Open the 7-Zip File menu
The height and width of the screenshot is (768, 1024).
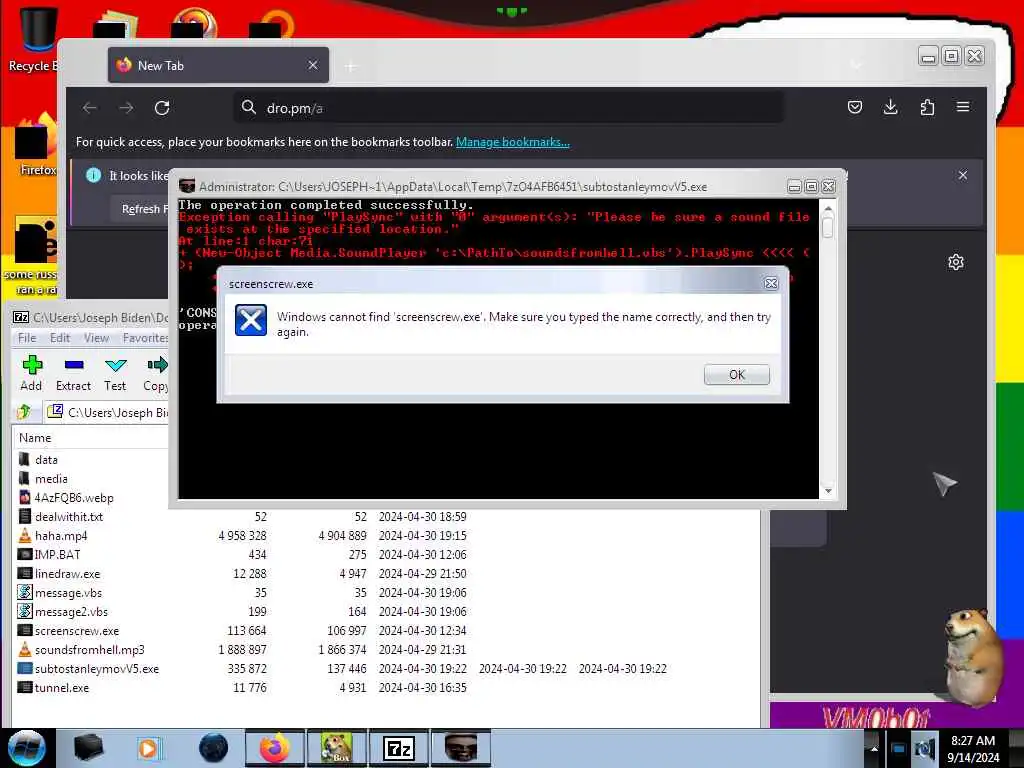(x=27, y=338)
